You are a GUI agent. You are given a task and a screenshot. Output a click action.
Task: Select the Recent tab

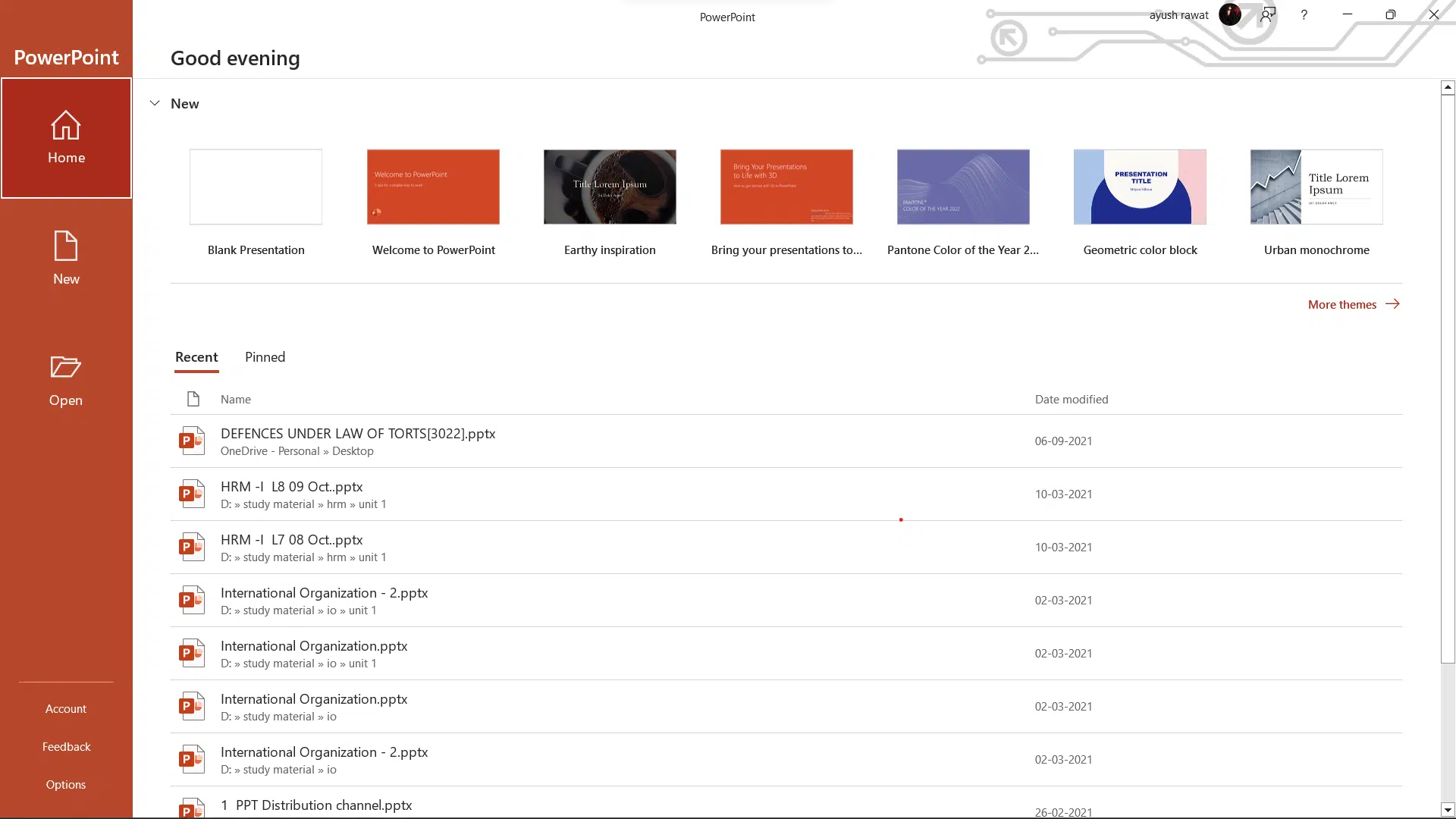196,357
